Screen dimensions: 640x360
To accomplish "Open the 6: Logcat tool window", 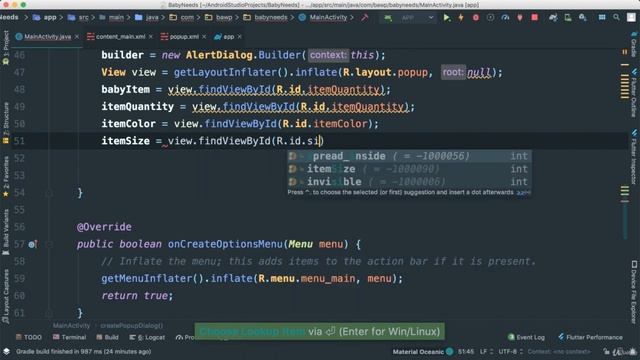I will click(147, 337).
